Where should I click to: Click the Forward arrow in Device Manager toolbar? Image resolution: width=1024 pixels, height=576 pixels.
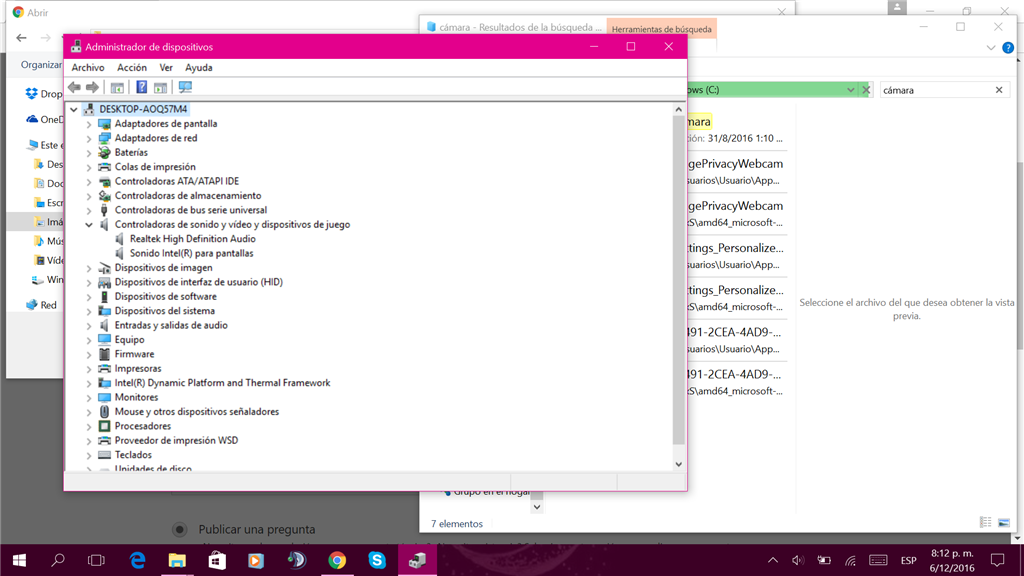(93, 87)
